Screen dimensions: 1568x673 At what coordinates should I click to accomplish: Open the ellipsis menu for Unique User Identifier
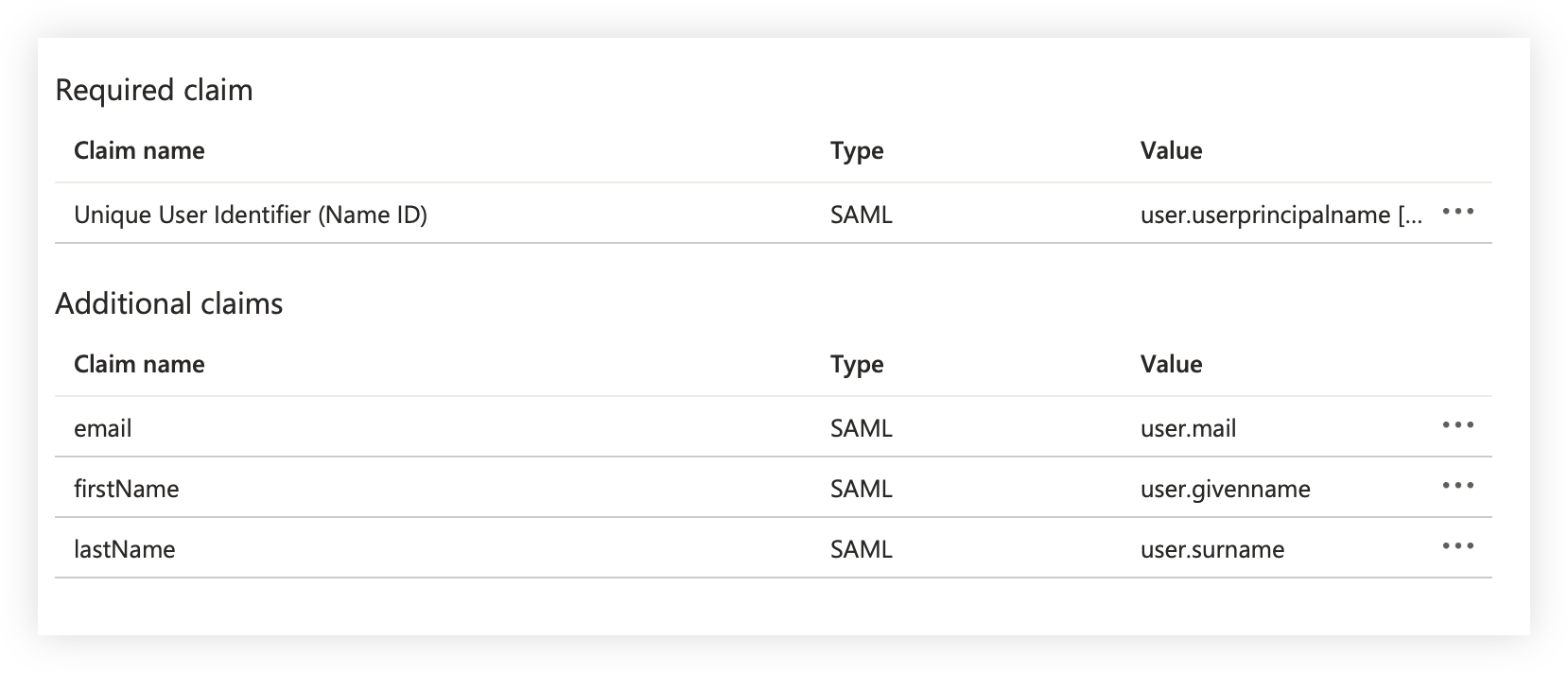coord(1457,212)
